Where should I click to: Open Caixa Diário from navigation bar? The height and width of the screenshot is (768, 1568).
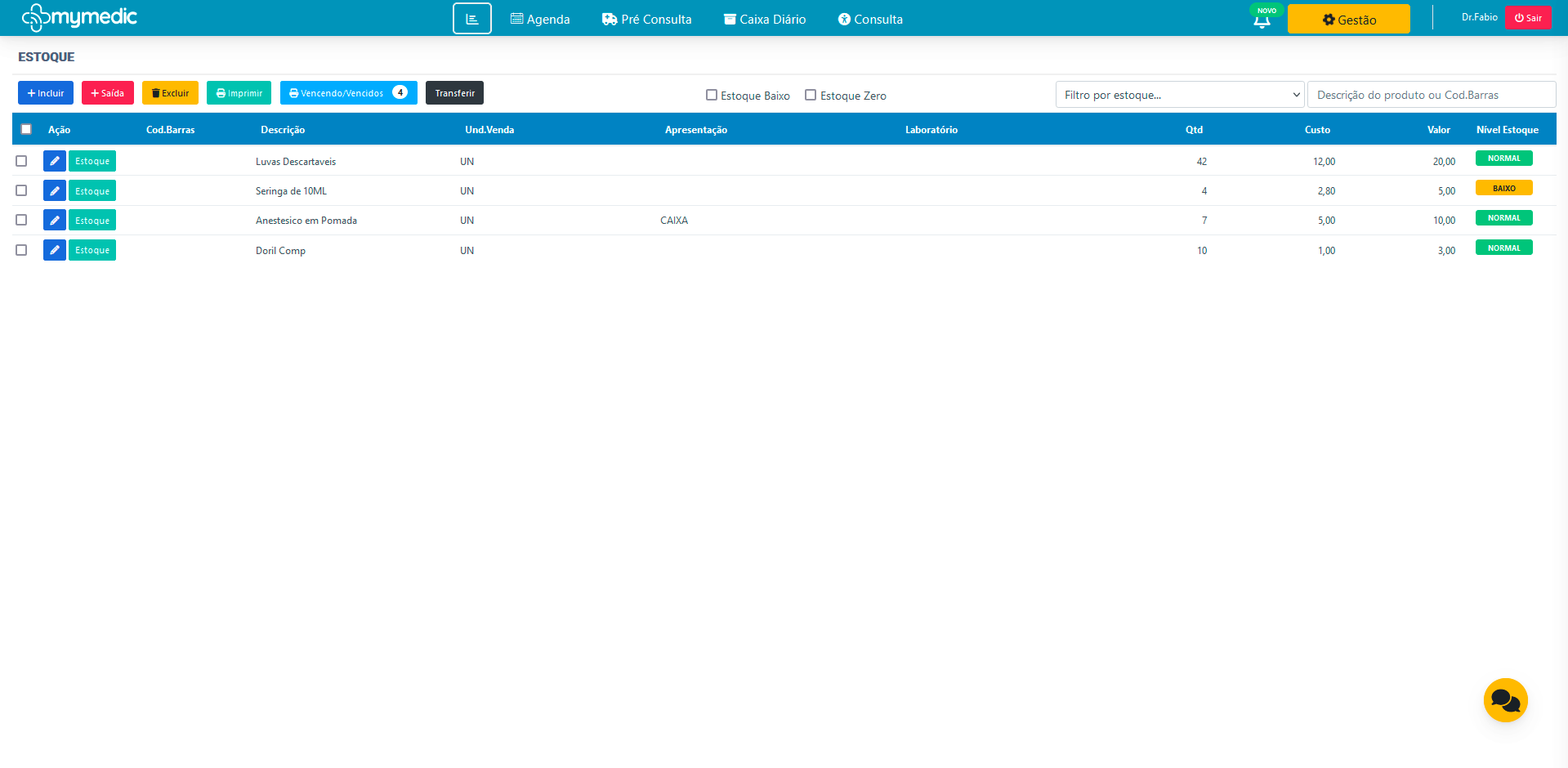point(764,19)
